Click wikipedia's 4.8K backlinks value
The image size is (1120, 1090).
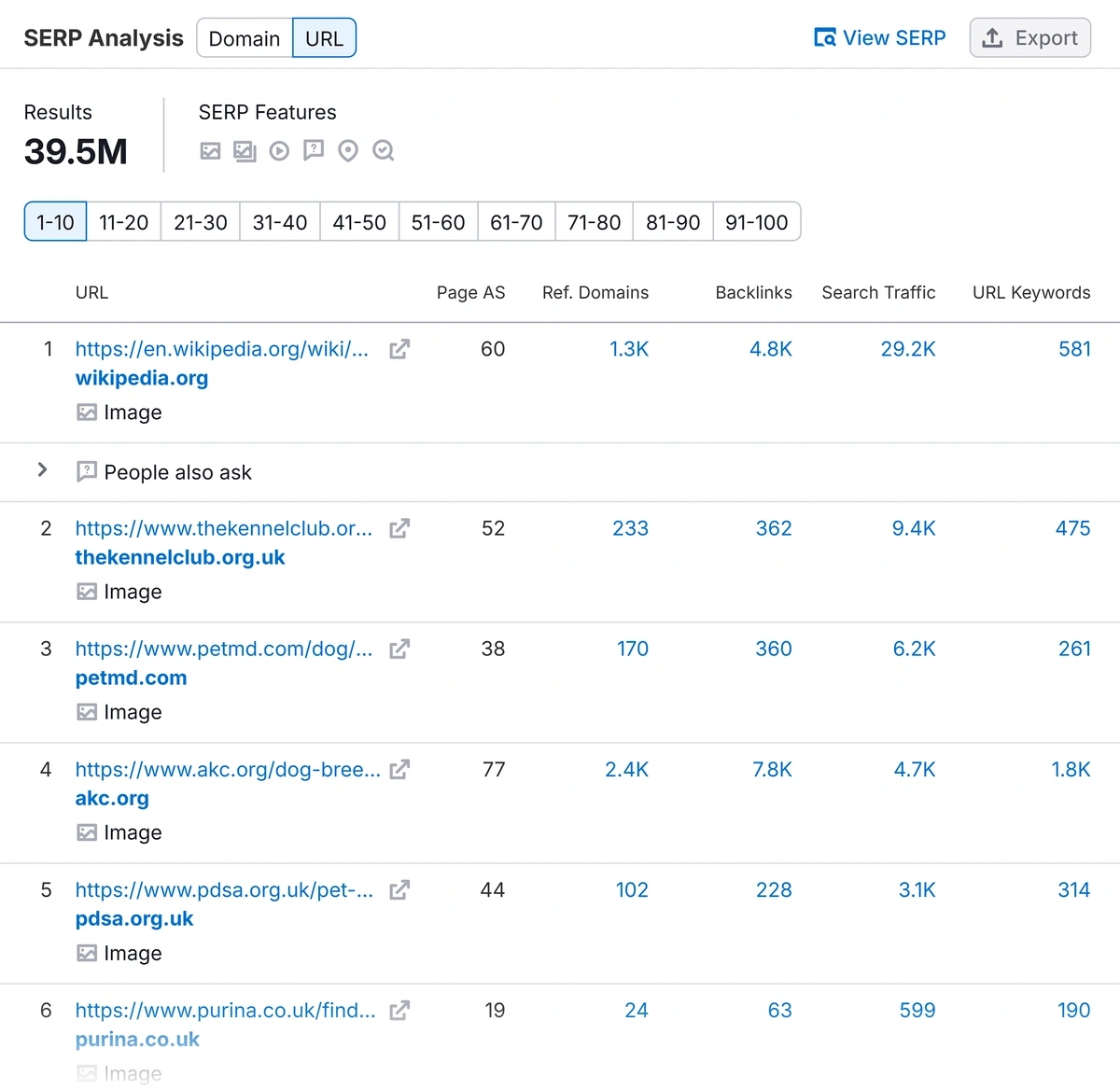(771, 349)
